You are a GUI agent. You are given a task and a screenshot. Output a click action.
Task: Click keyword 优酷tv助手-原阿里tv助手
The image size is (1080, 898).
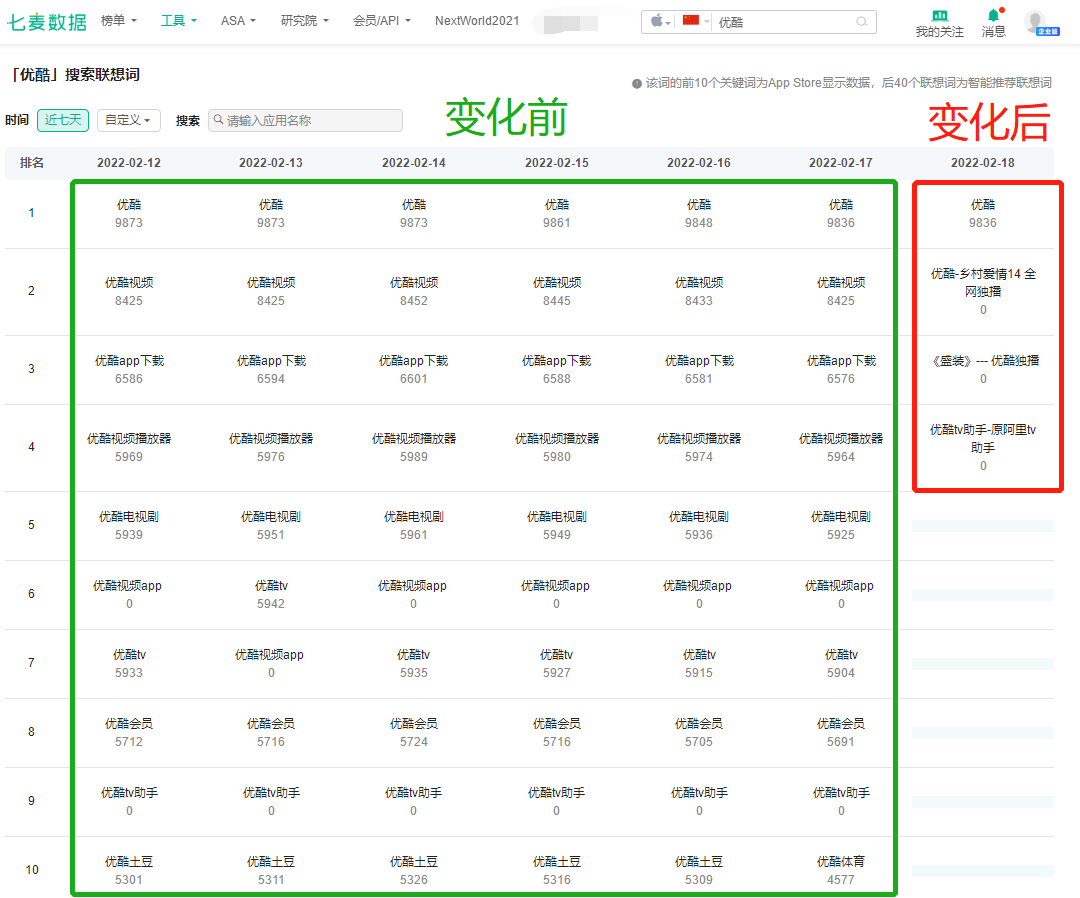983,439
